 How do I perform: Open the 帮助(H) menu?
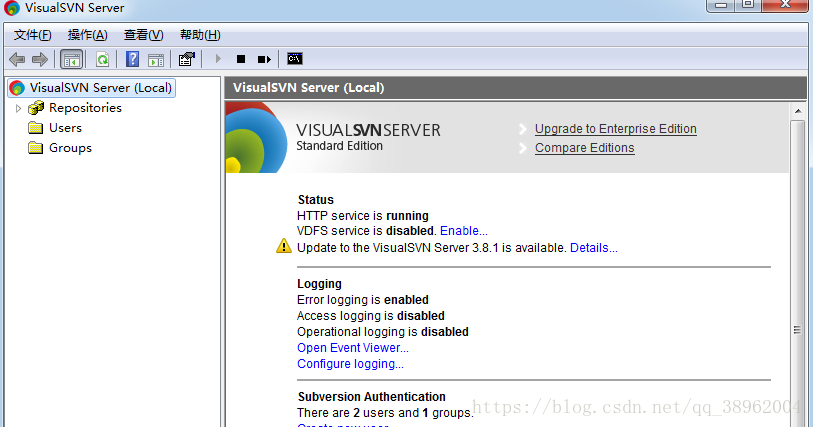tap(200, 35)
